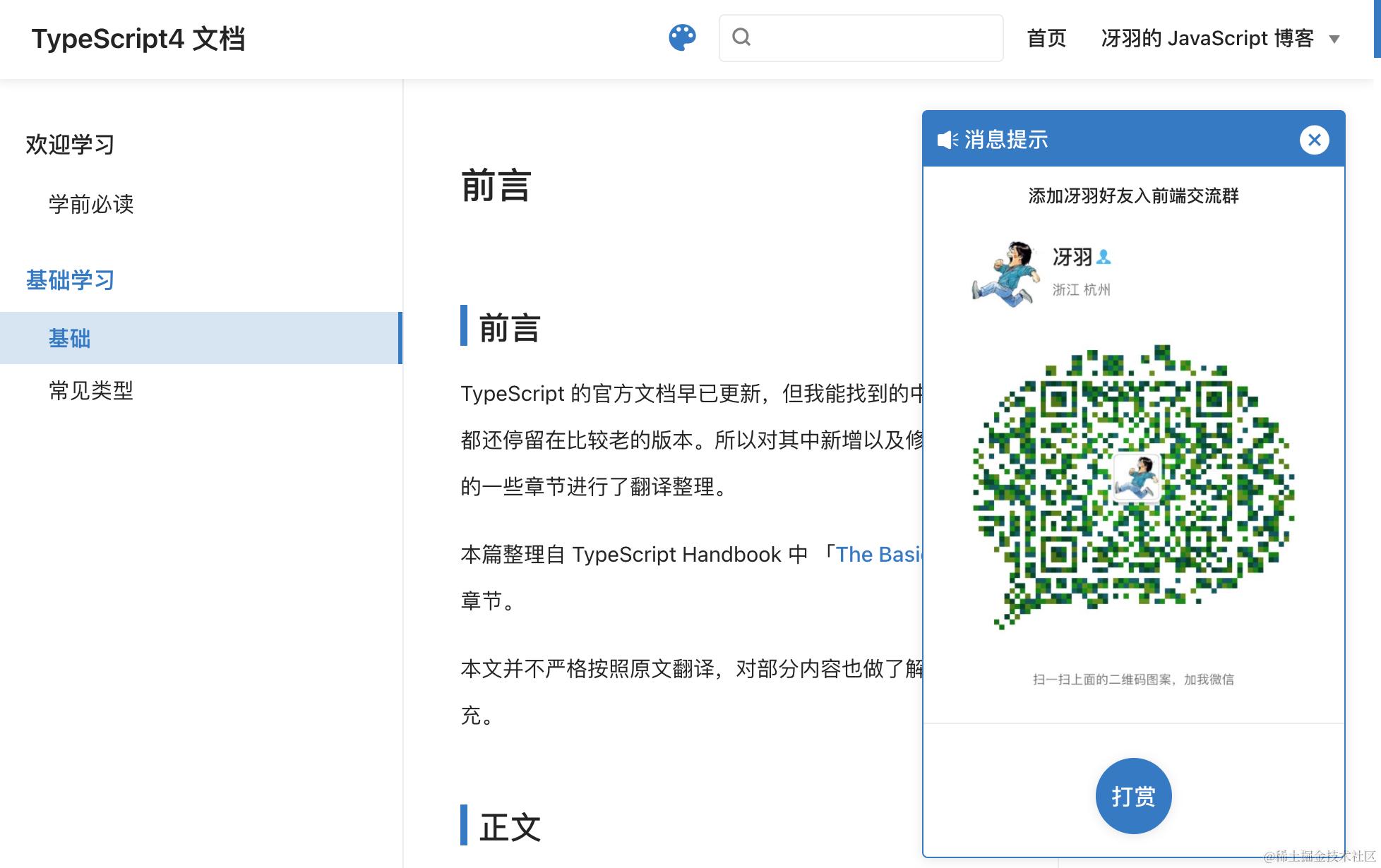Click the 冴羽 cartoon avatar image

(x=1006, y=273)
